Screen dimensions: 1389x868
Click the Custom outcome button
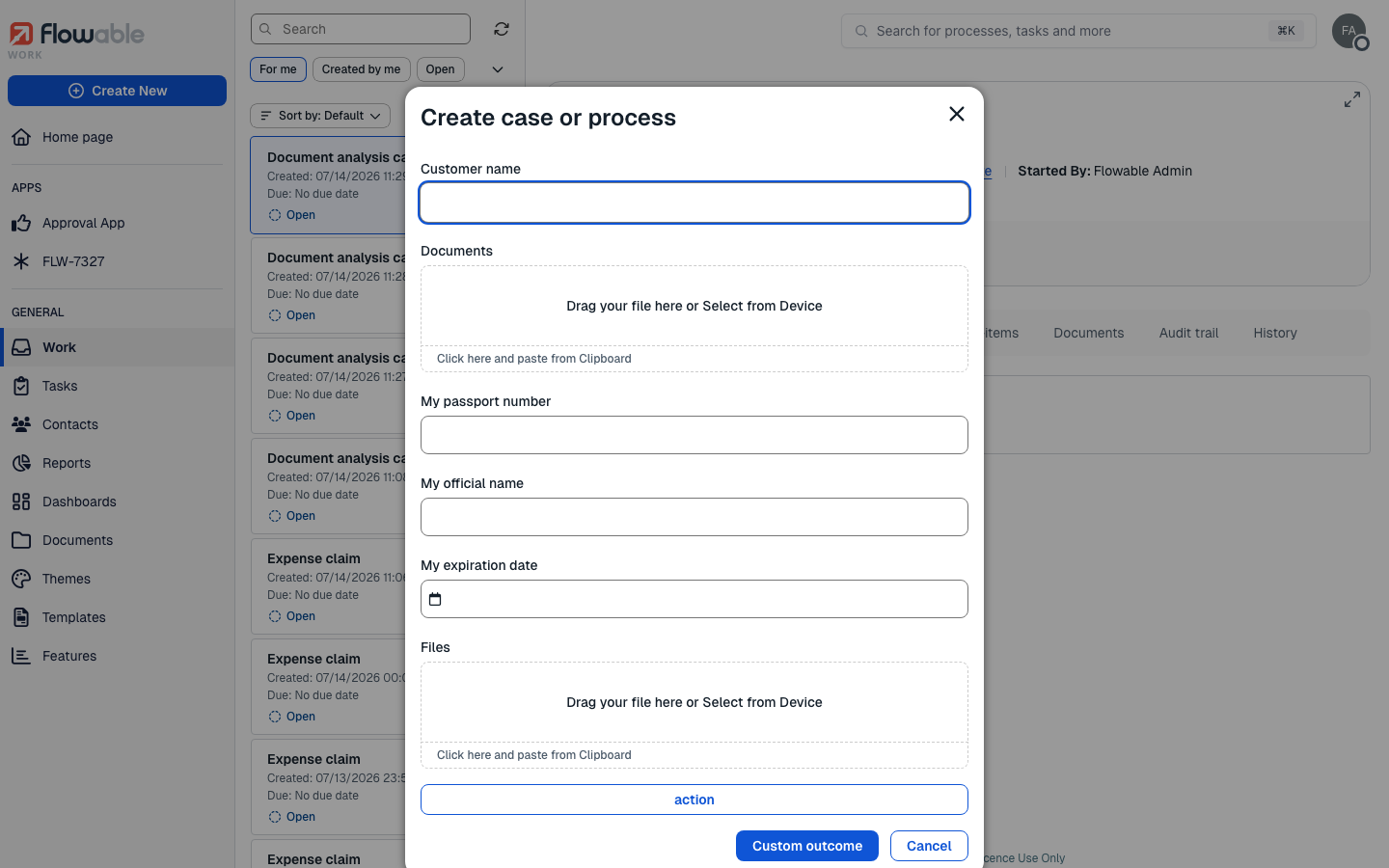click(x=807, y=846)
